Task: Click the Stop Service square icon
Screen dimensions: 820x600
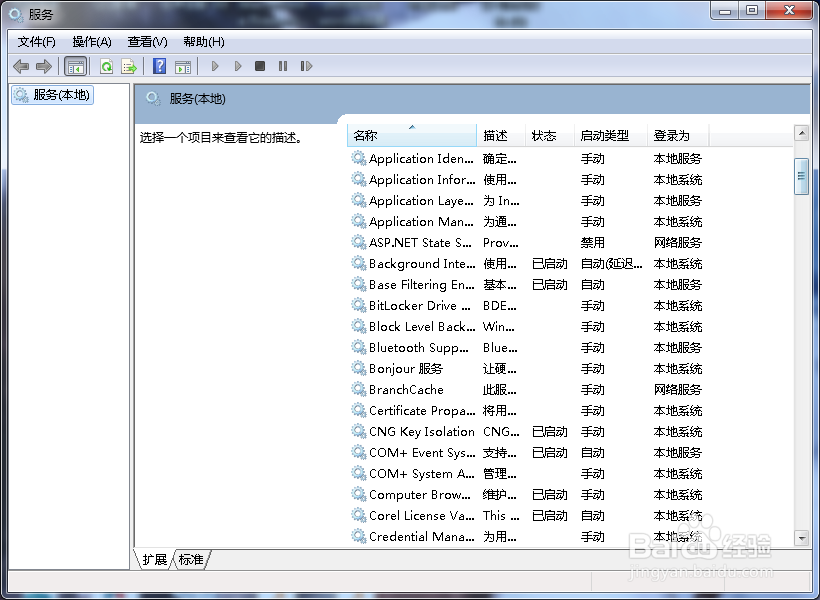Action: (x=260, y=66)
